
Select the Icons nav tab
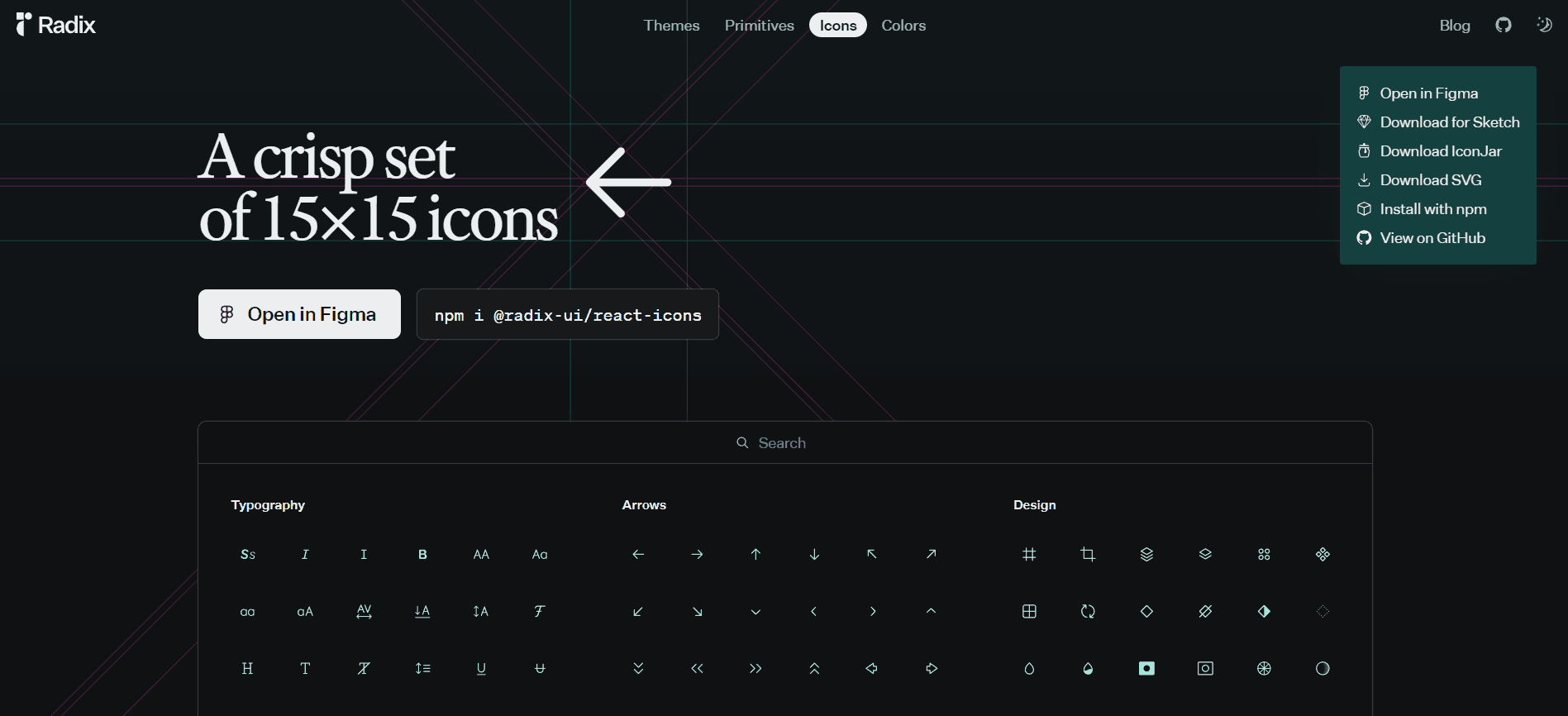tap(838, 26)
